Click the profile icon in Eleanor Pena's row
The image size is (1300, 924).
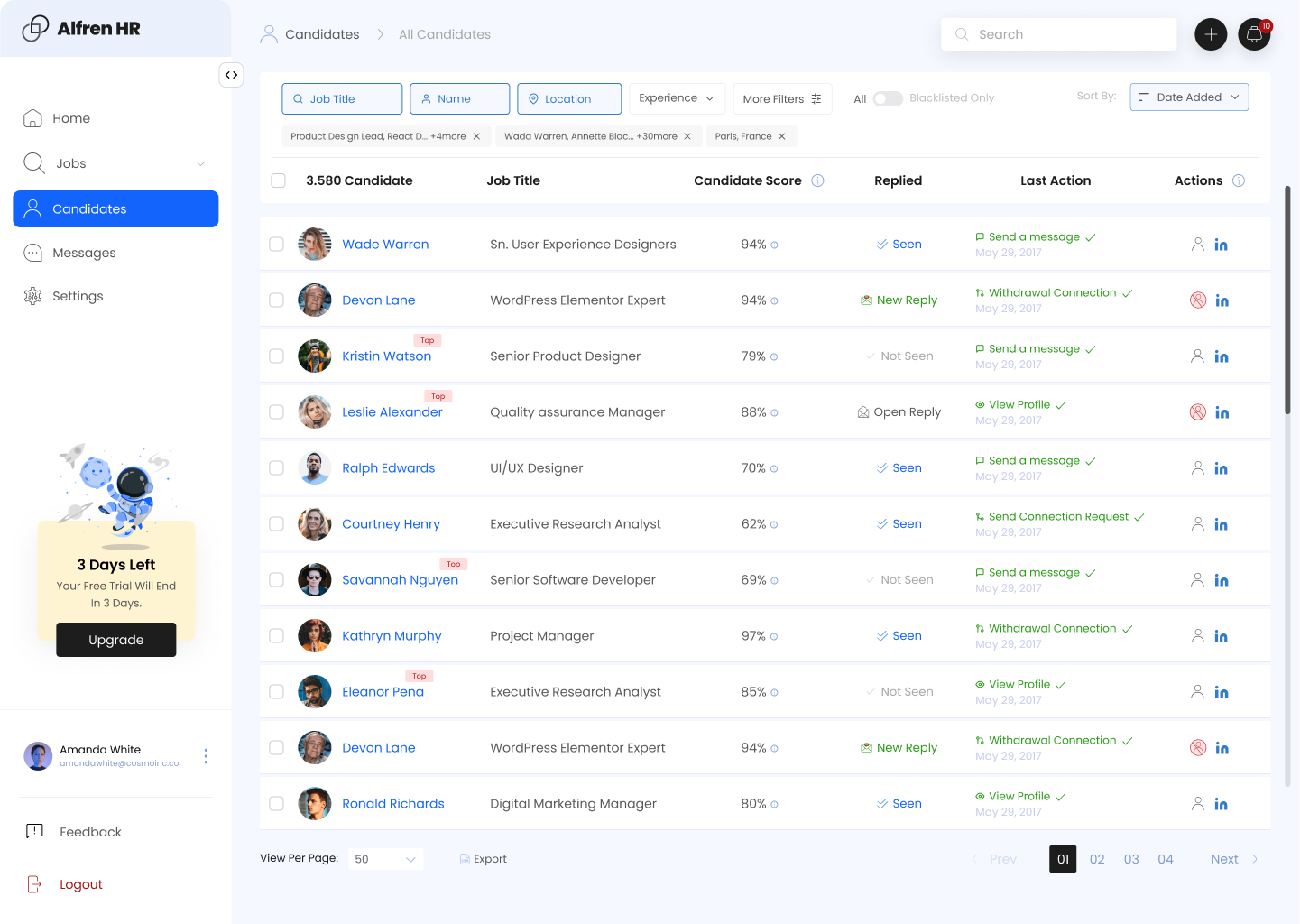point(1197,692)
